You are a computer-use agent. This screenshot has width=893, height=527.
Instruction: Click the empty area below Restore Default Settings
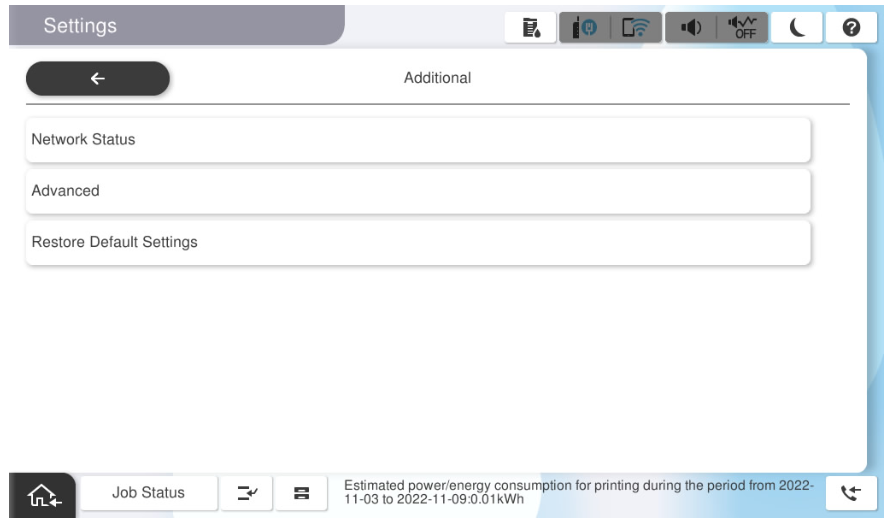click(417, 360)
